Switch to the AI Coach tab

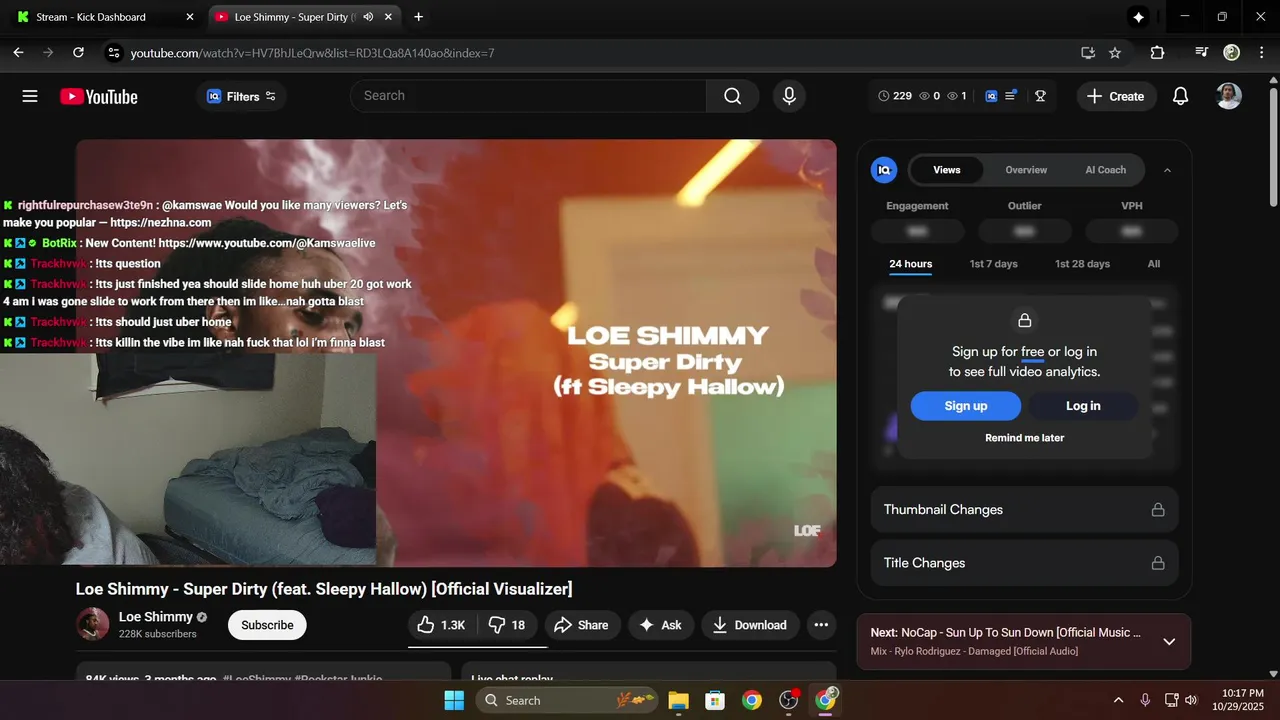[x=1105, y=170]
